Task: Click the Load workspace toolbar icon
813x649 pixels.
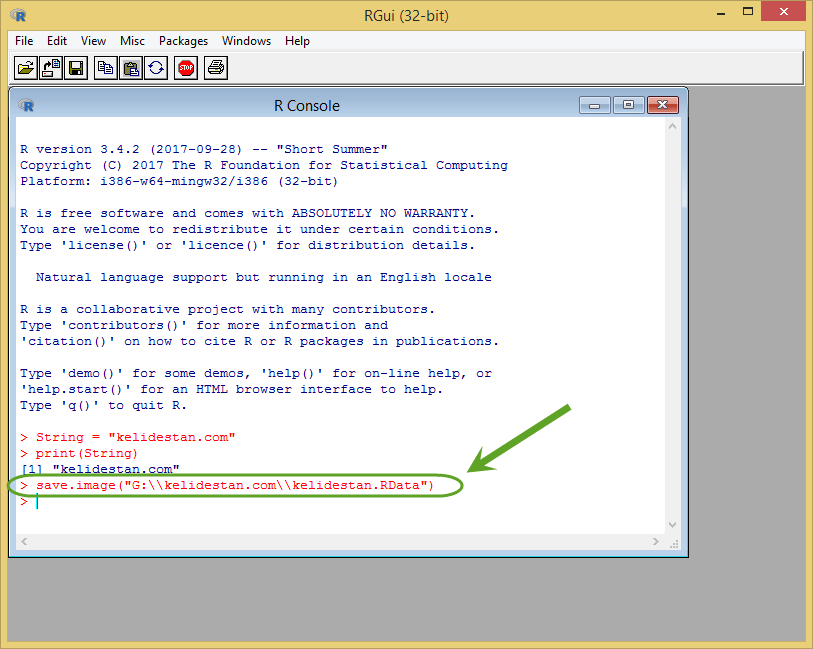Action: pyautogui.click(x=51, y=68)
